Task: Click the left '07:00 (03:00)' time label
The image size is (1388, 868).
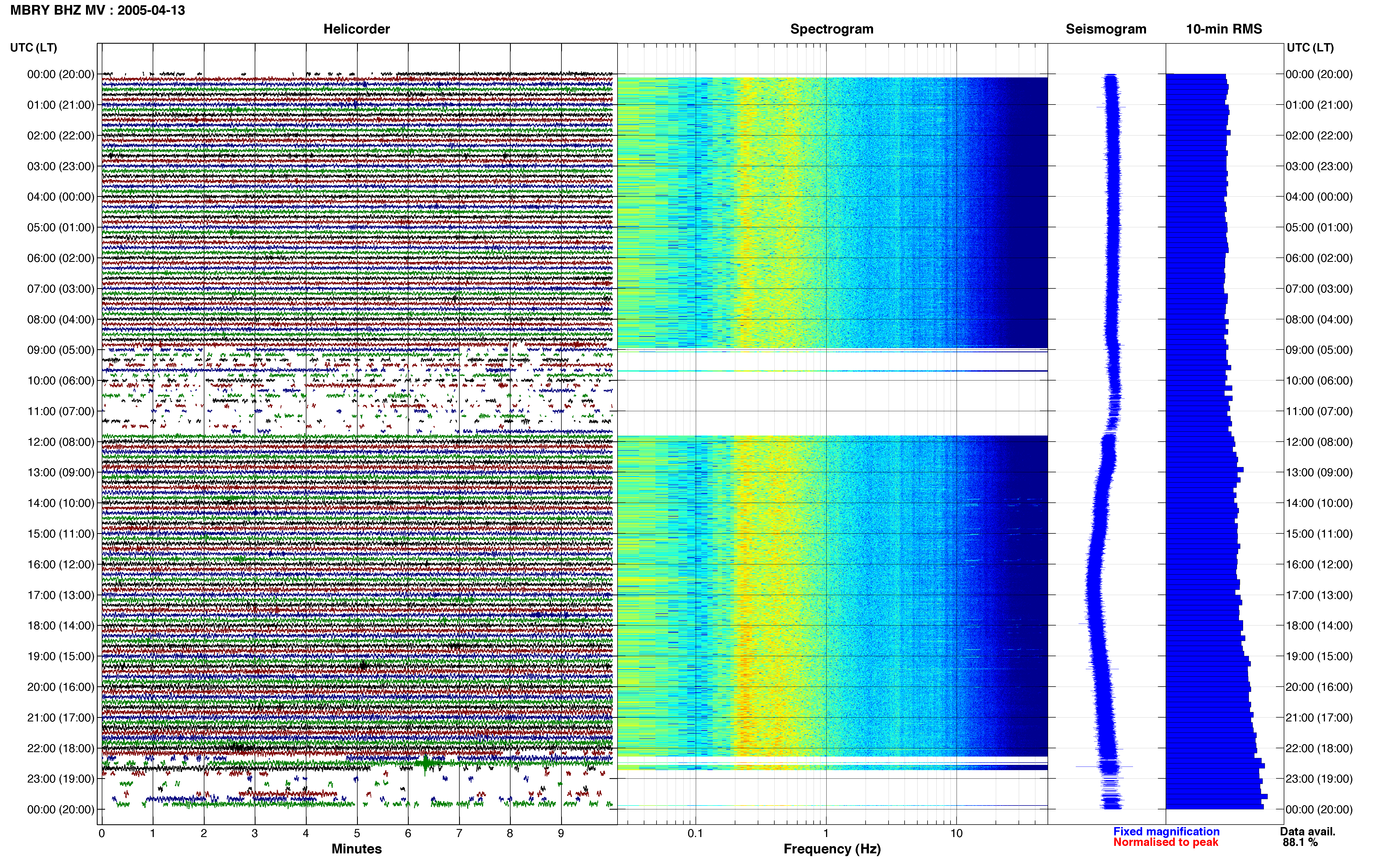Action: 61,289
